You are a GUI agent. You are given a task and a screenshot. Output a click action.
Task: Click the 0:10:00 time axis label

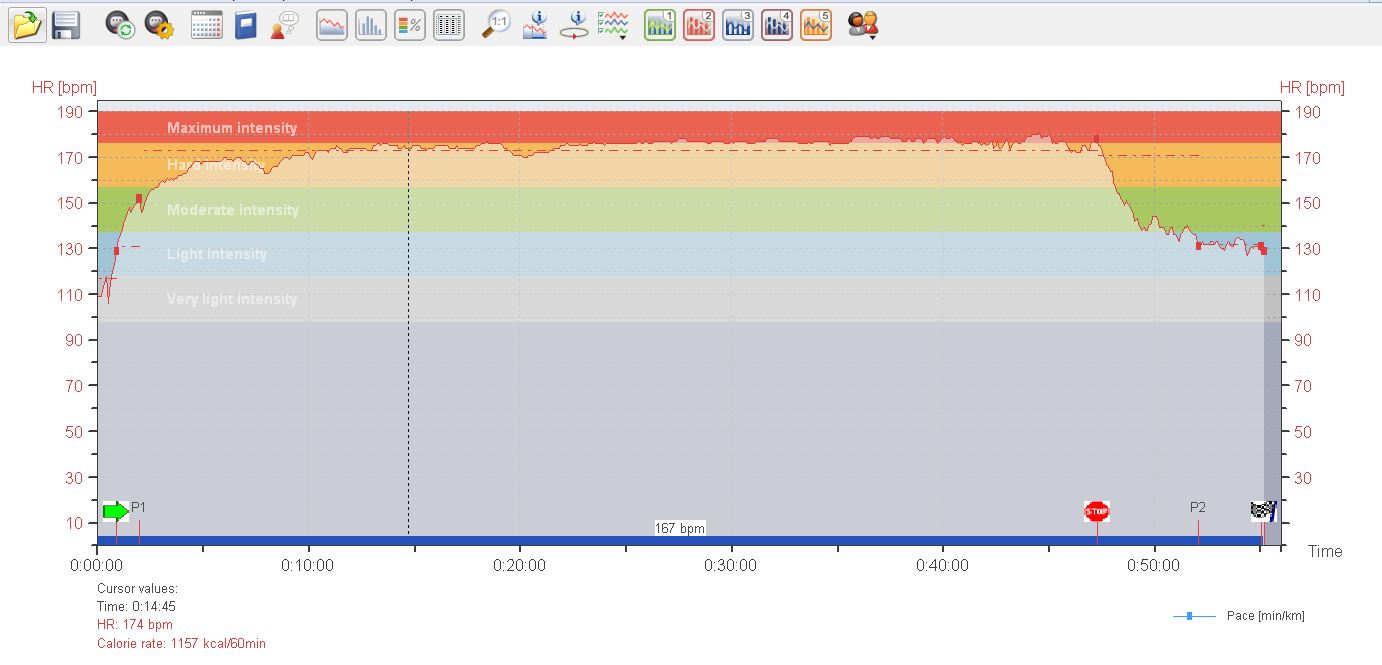308,565
